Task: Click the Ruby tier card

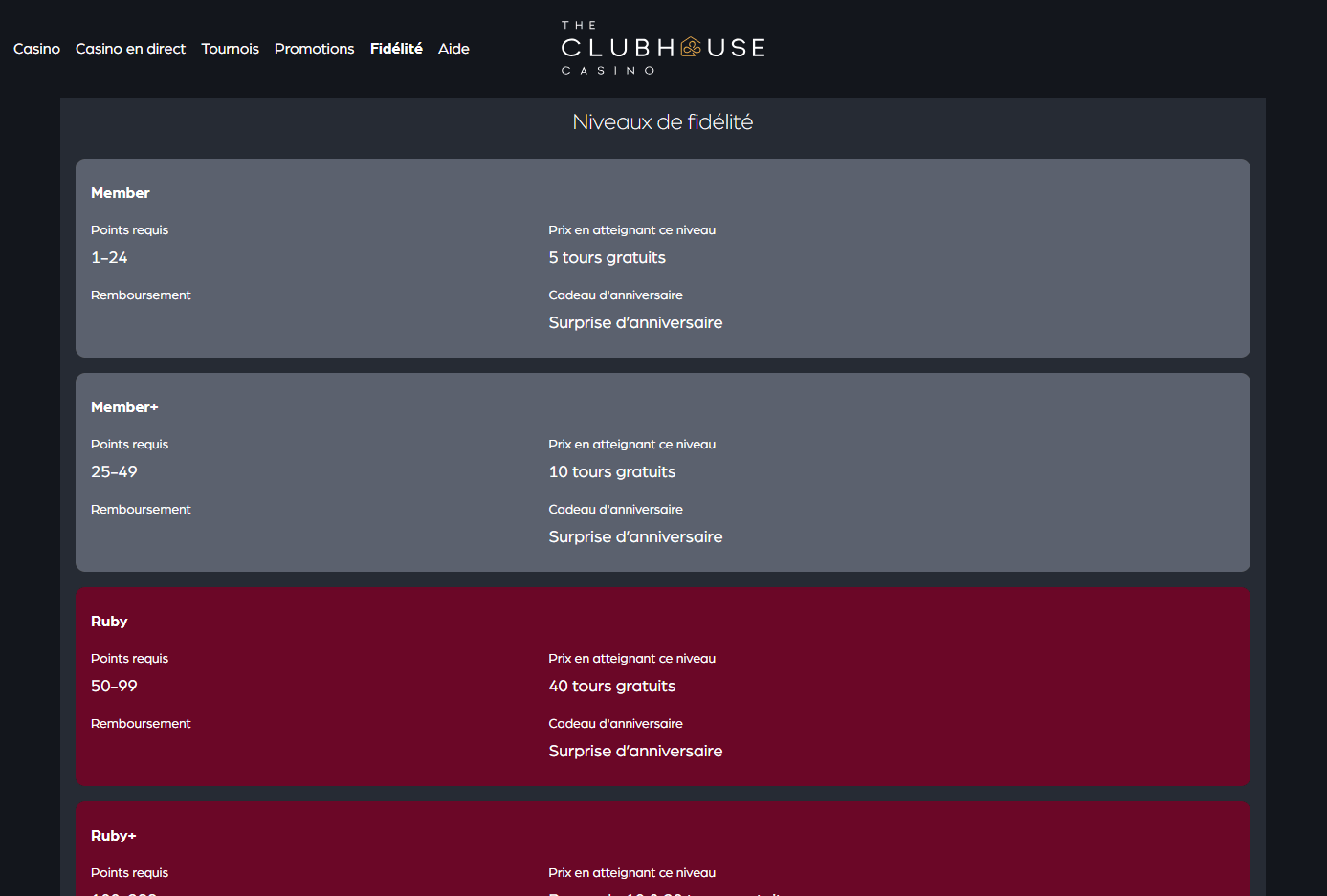Action: click(x=663, y=687)
